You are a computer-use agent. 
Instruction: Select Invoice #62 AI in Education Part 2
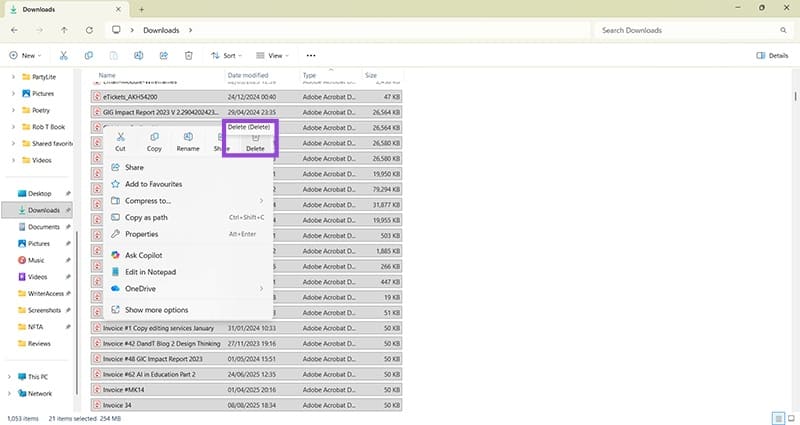point(246,374)
